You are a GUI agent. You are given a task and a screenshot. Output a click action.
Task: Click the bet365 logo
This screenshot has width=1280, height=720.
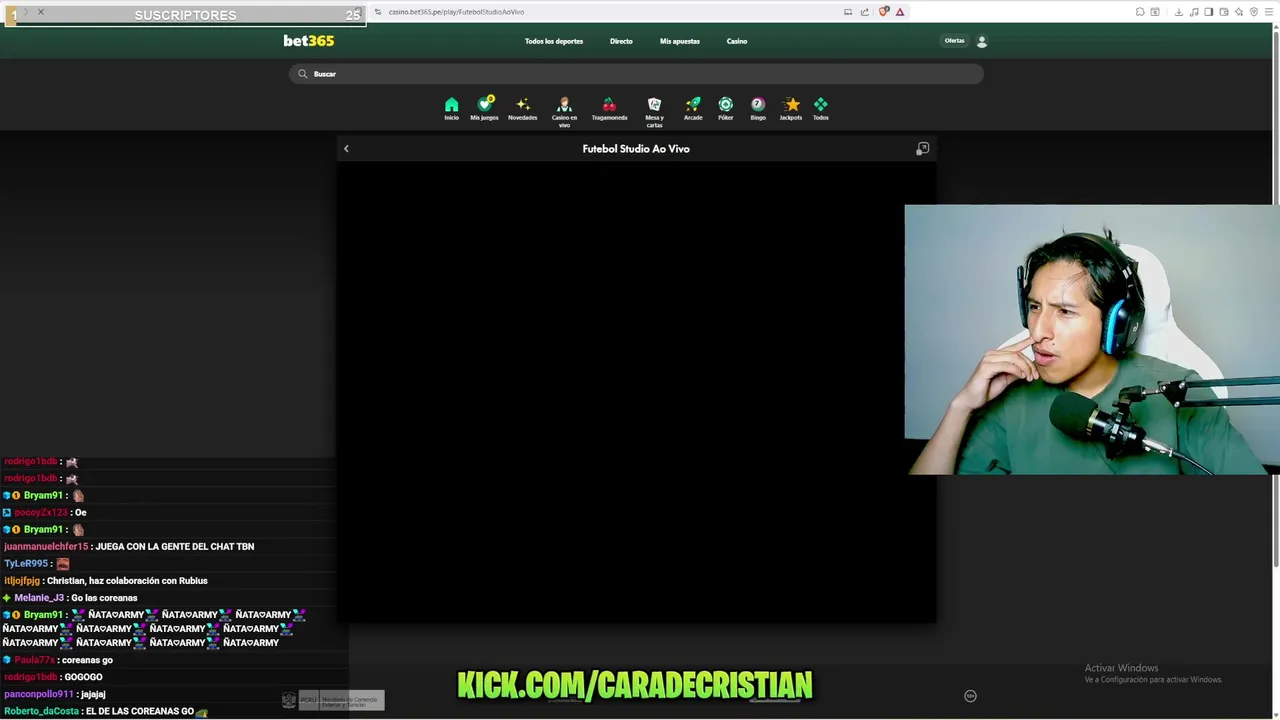click(x=308, y=41)
